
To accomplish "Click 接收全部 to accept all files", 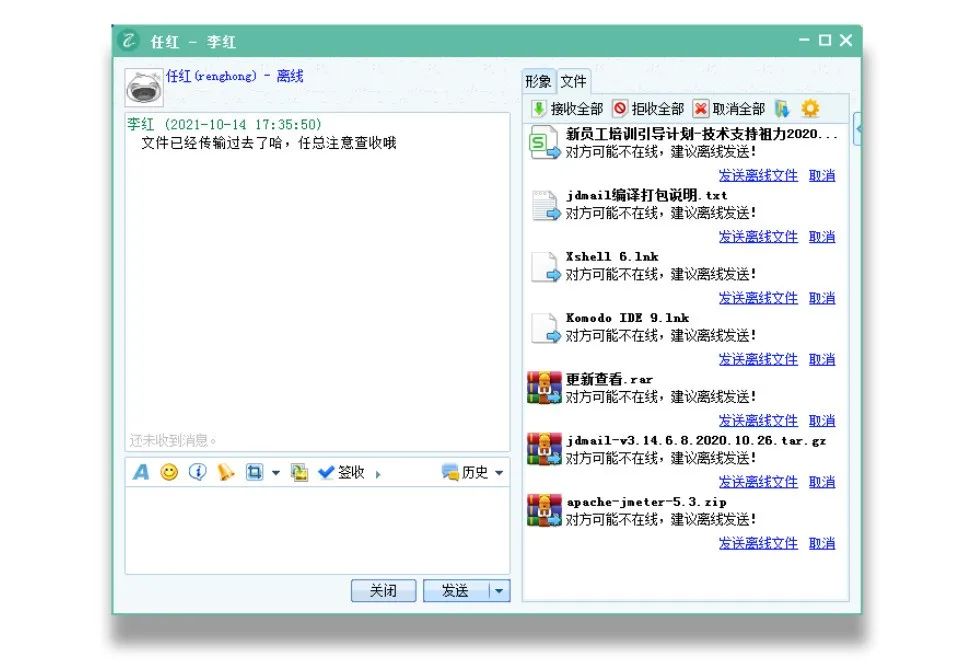I will click(567, 109).
